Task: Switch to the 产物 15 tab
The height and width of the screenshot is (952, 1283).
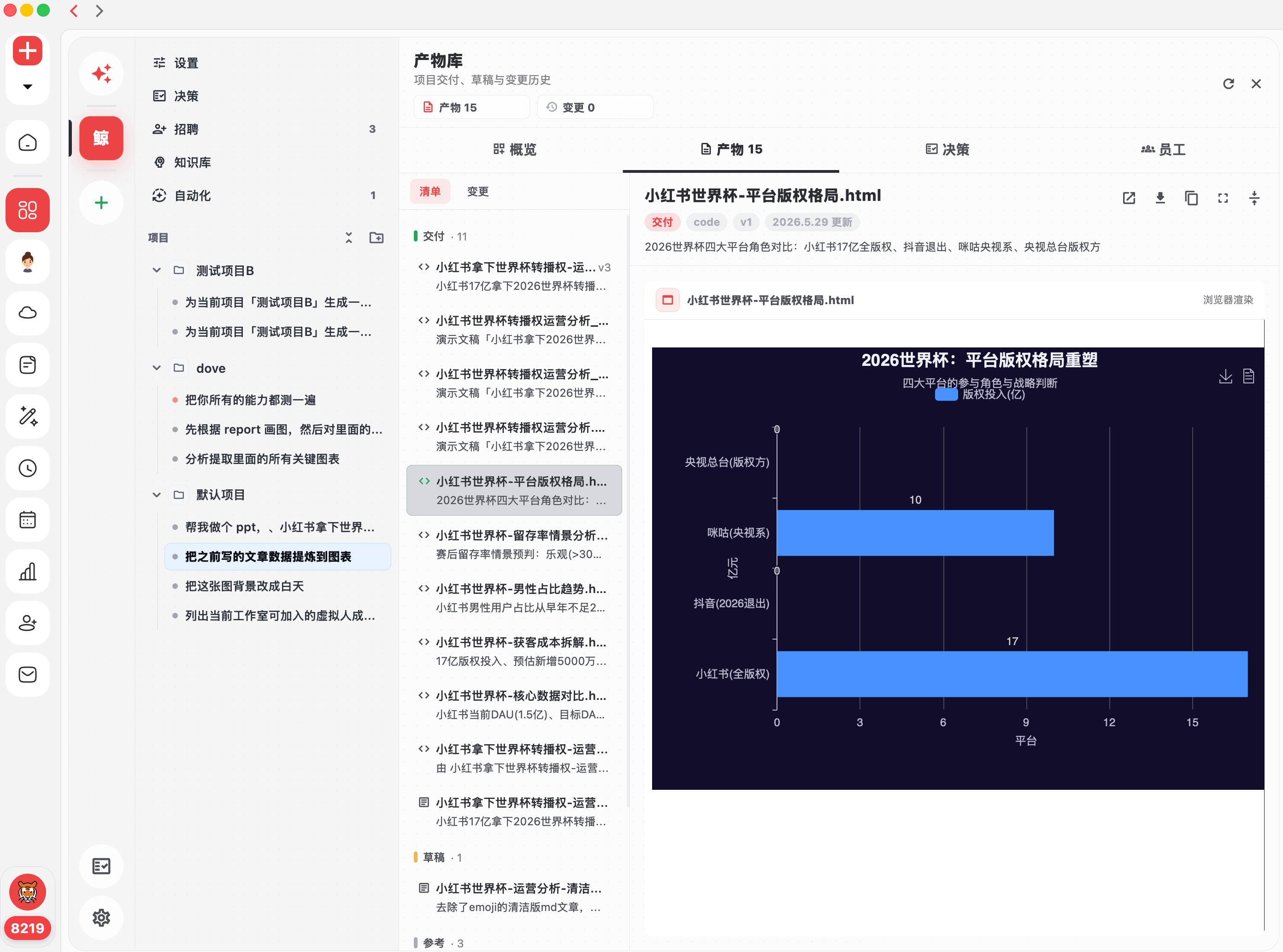Action: (731, 150)
